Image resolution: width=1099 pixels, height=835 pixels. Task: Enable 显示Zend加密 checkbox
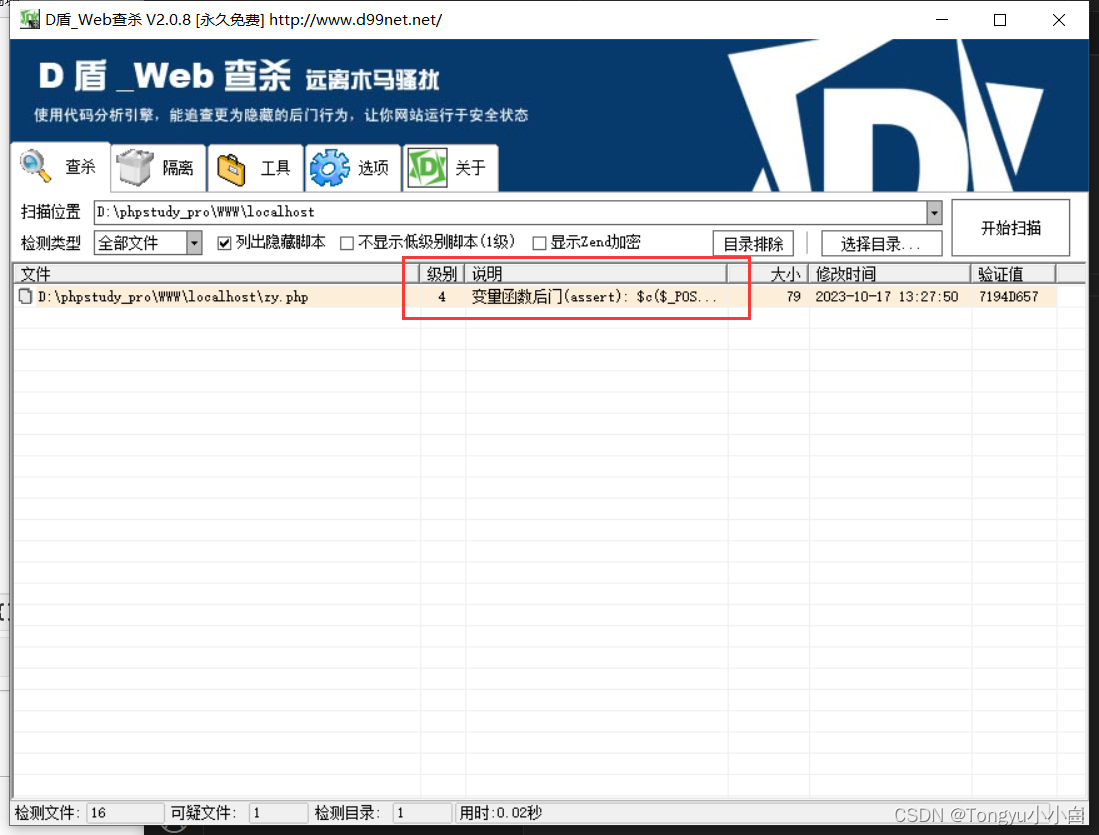[x=539, y=243]
